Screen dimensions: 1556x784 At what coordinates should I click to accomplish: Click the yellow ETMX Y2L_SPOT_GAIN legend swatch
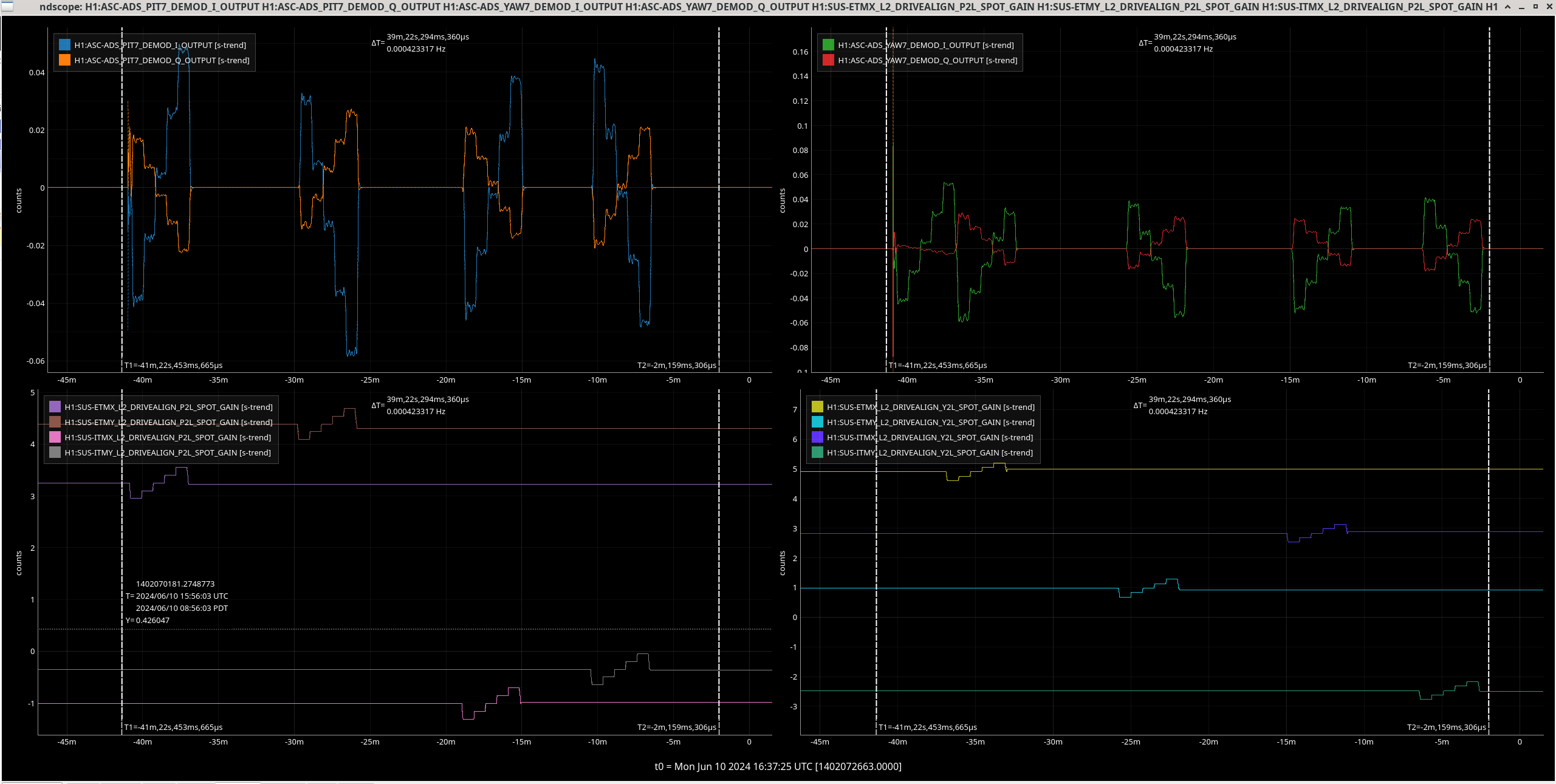click(x=817, y=407)
